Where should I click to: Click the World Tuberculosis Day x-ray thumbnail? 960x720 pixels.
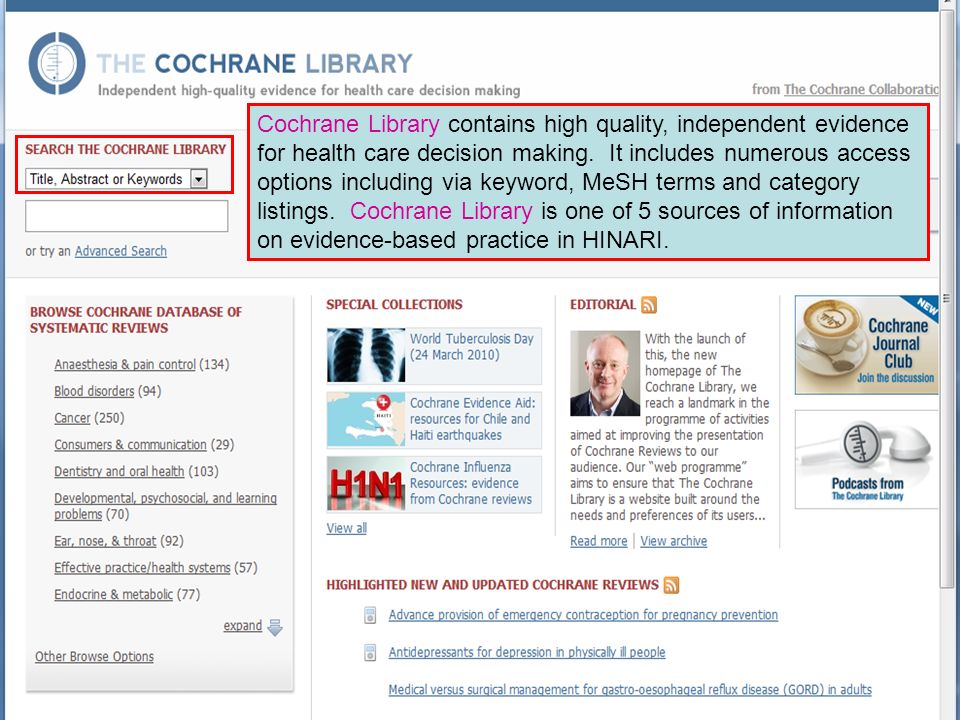[x=366, y=356]
